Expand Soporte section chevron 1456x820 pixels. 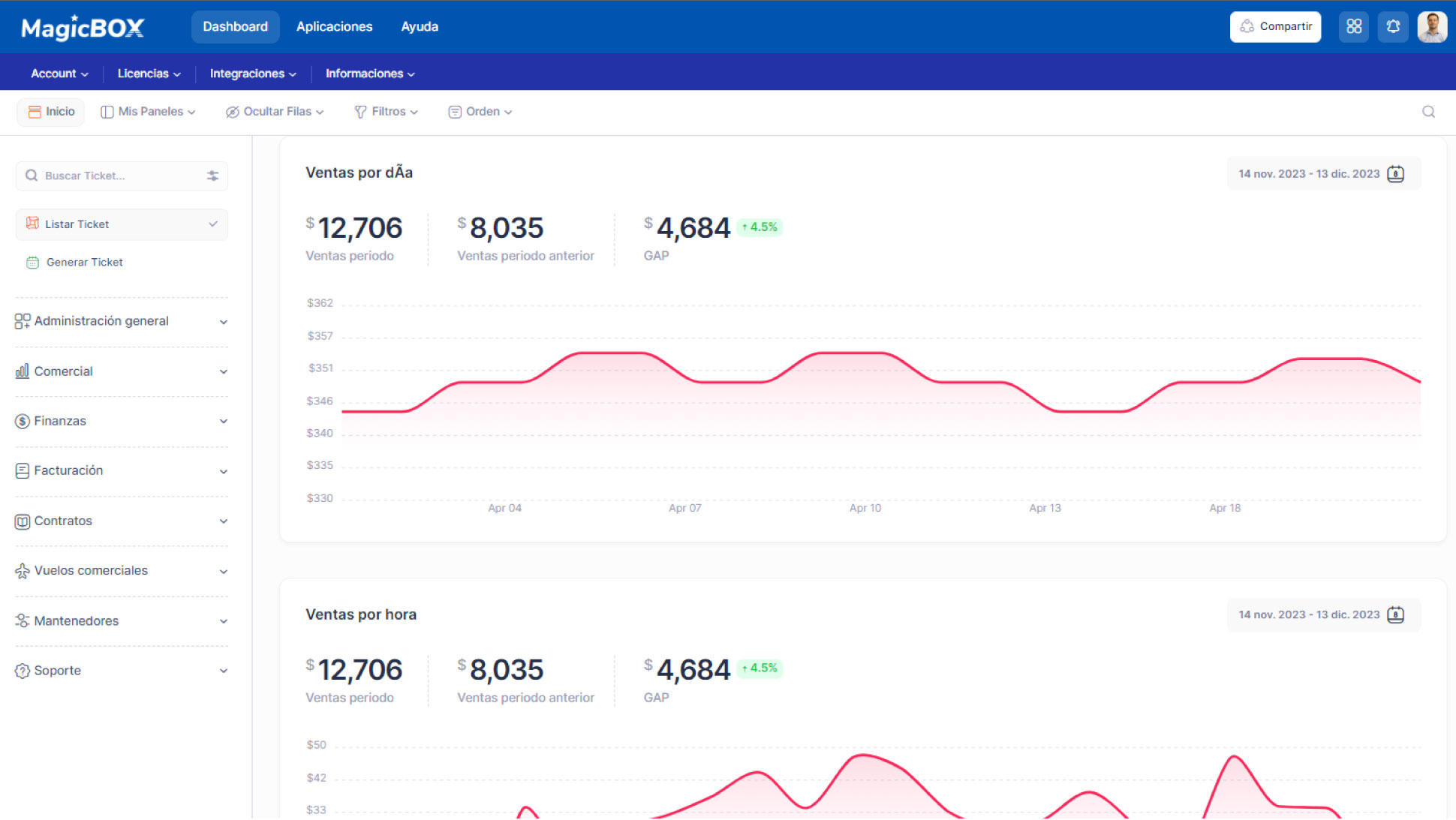pos(224,671)
